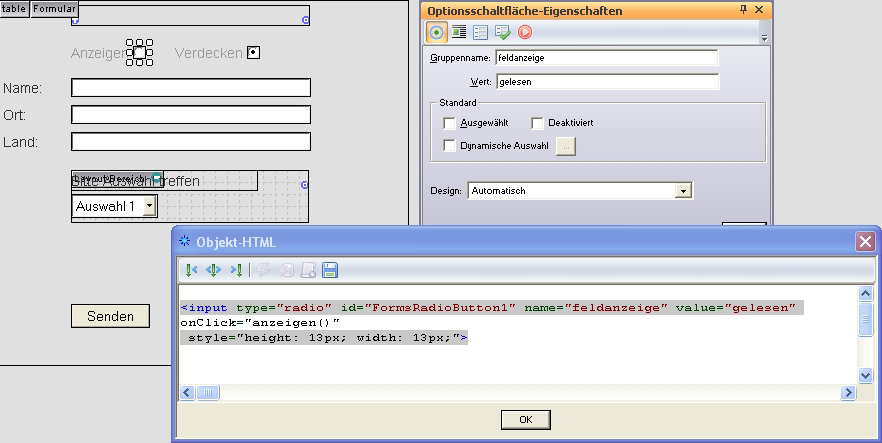Select the Verdecken radio button
This screenshot has height=443, width=882.
tap(253, 52)
